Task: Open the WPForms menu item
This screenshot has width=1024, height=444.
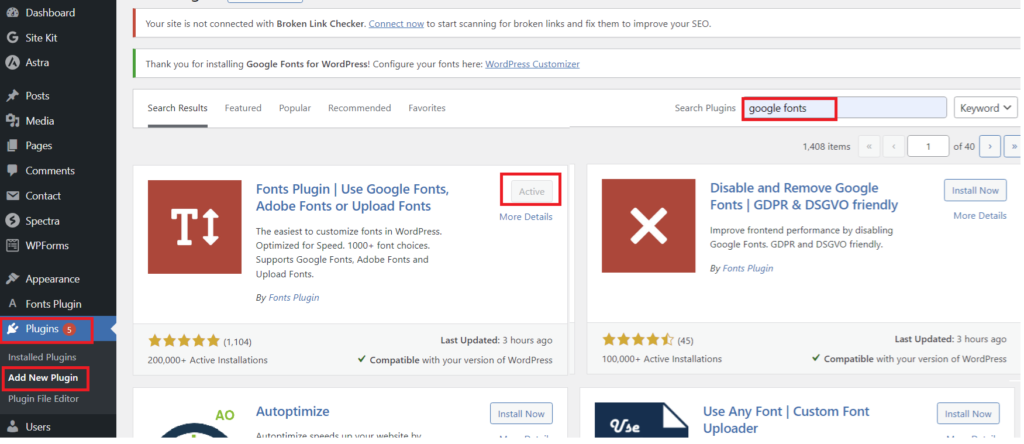Action: pyautogui.click(x=47, y=246)
